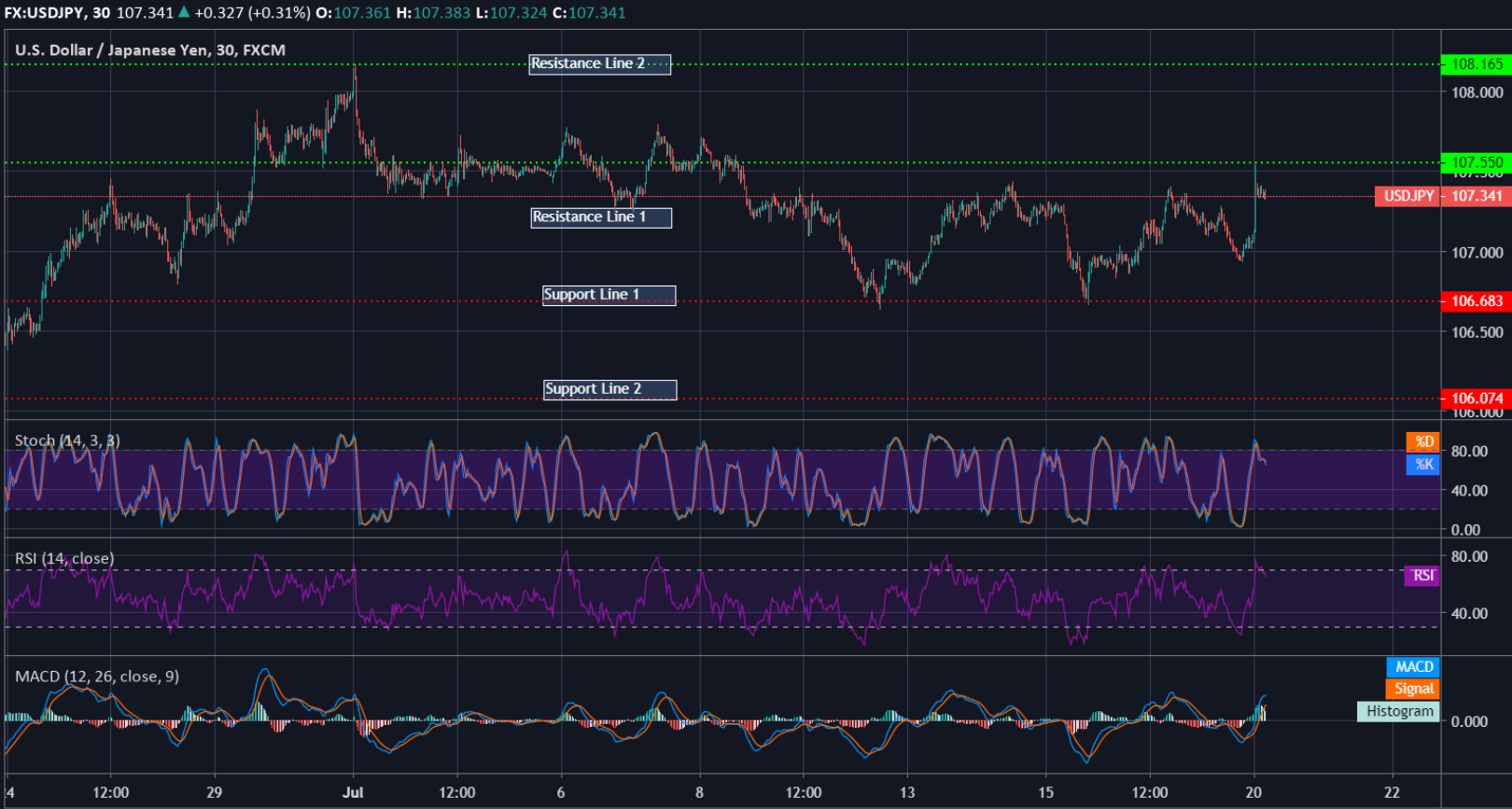Click the 22 date on time axis
The height and width of the screenshot is (809, 1512).
(x=1393, y=792)
